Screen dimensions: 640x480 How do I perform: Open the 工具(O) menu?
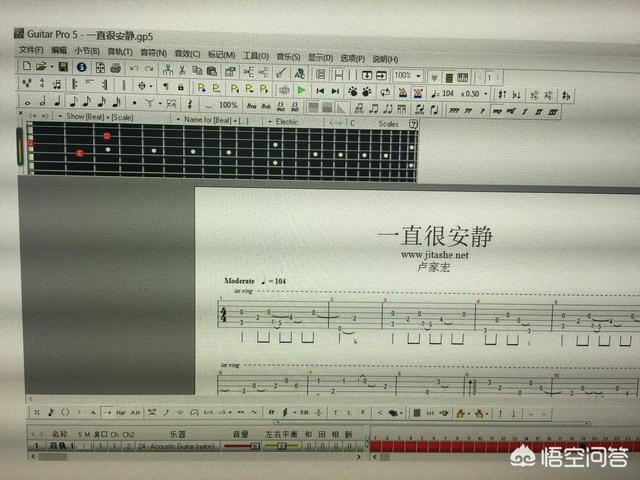256,56
